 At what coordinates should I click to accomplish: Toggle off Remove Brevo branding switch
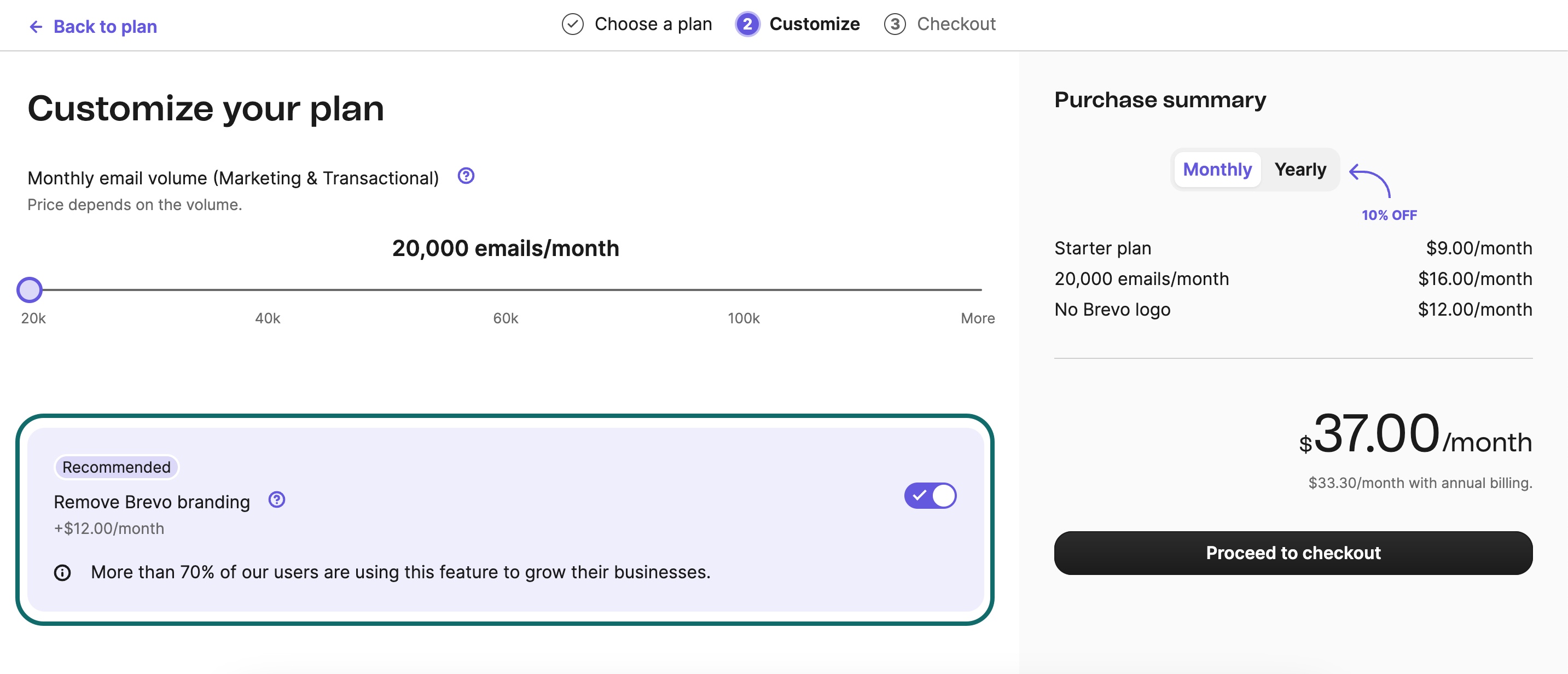tap(930, 496)
